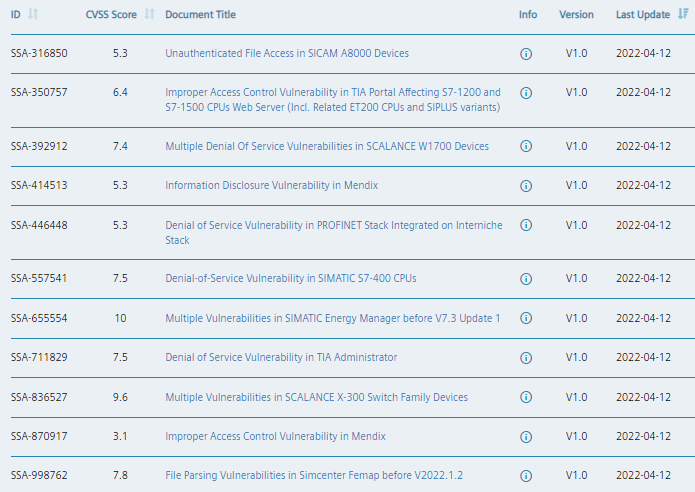Image resolution: width=695 pixels, height=492 pixels.
Task: Click CVSS score 7.8 for SSA-998762
Action: coord(120,475)
